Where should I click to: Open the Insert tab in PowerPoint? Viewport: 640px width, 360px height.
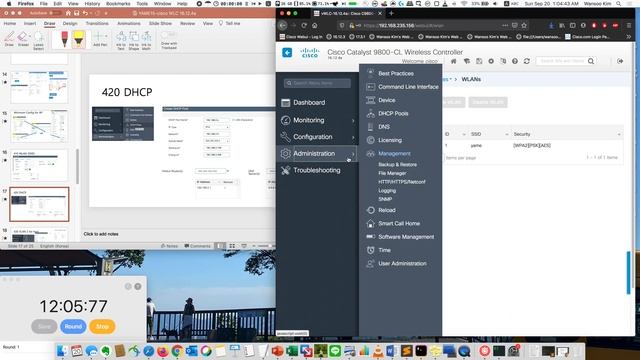click(30, 24)
